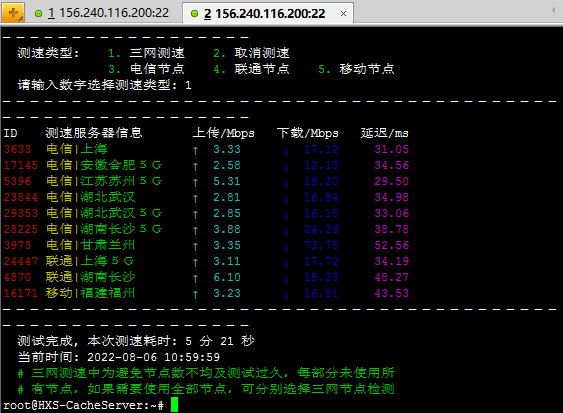Click the 请输入数字选择测速类型 prompt line
Viewport: 563px width, 413px height.
pos(104,85)
